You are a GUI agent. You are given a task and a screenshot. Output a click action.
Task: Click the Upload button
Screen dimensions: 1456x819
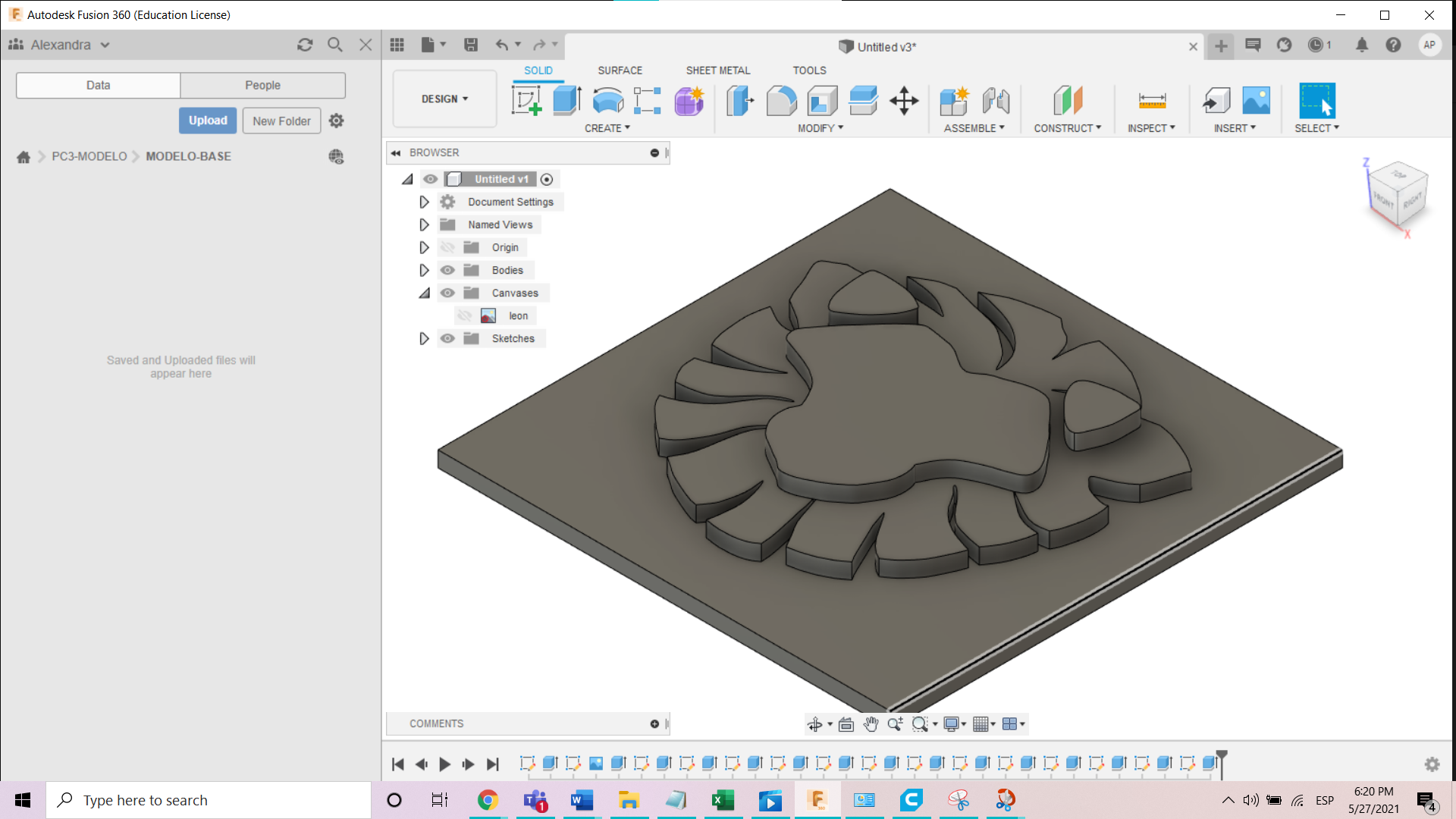tap(208, 121)
